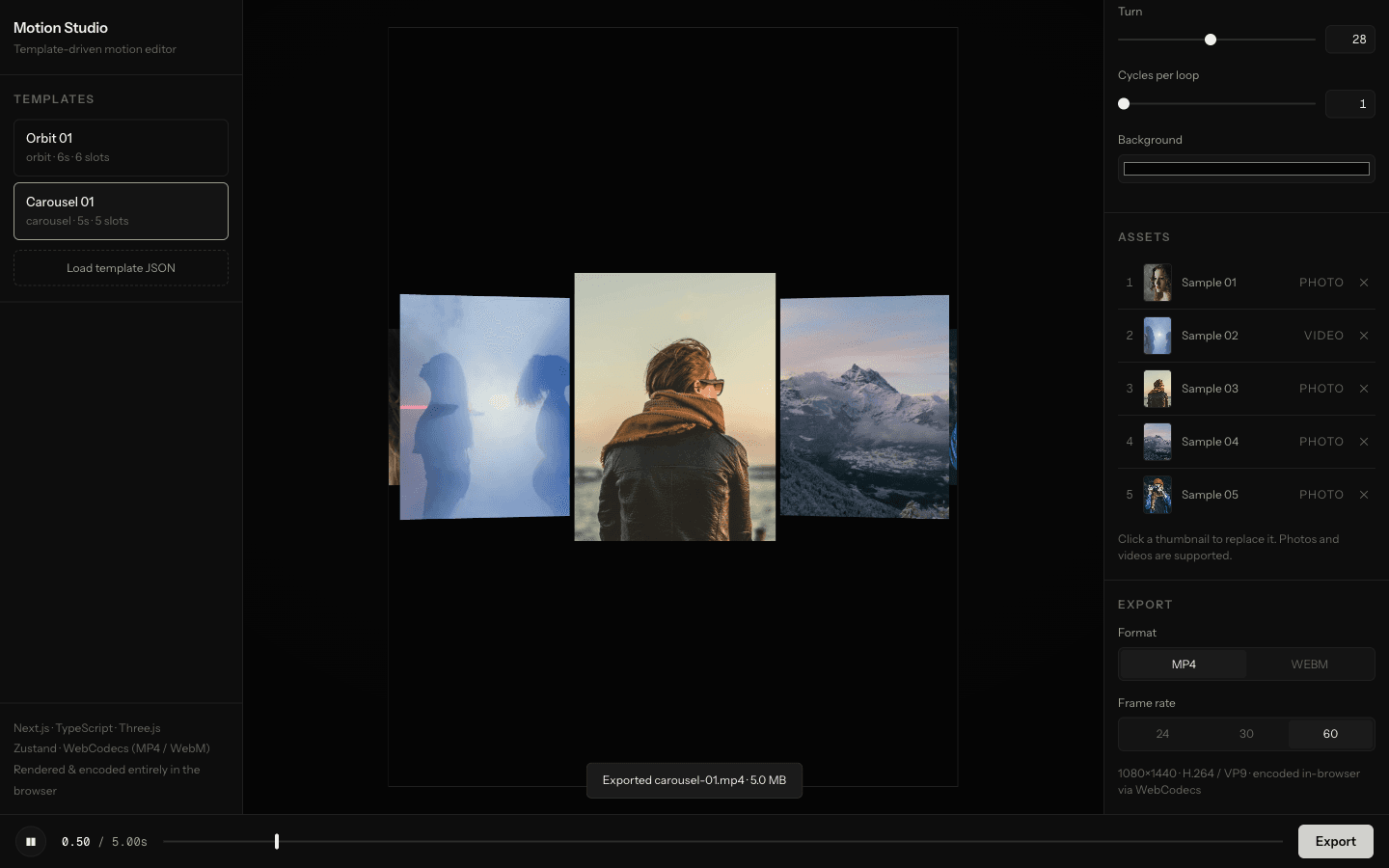The image size is (1389, 868).
Task: Focus the Turn value field showing 28
Action: [1349, 40]
